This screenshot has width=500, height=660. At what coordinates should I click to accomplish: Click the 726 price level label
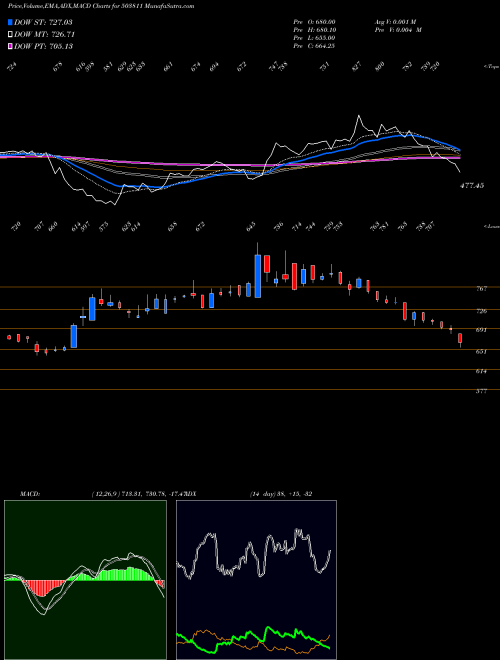(481, 311)
